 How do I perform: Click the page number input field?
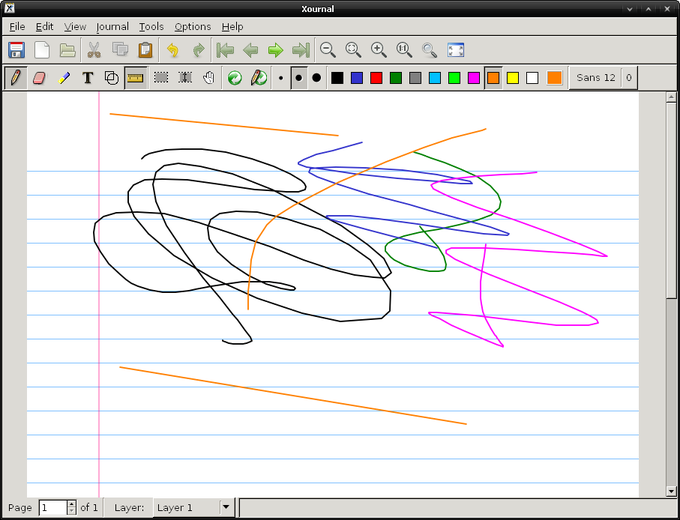coord(53,507)
